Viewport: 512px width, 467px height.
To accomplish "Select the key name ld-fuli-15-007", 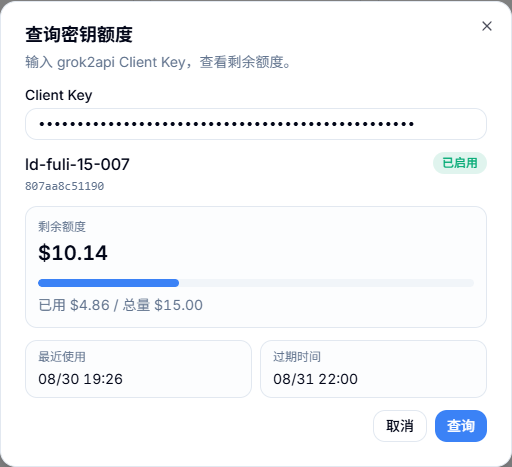I will (x=77, y=164).
